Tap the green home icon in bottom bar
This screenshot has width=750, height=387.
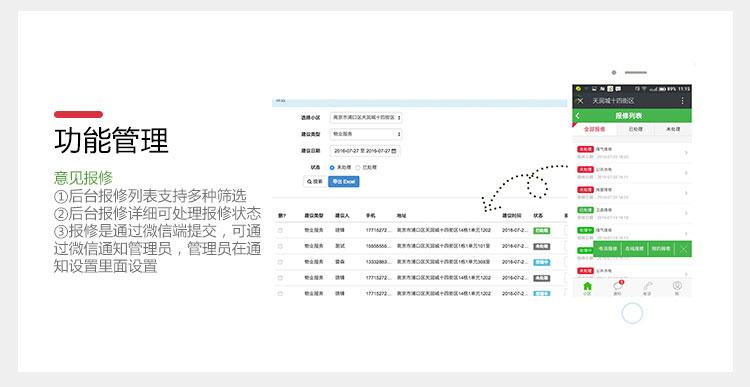pos(587,286)
